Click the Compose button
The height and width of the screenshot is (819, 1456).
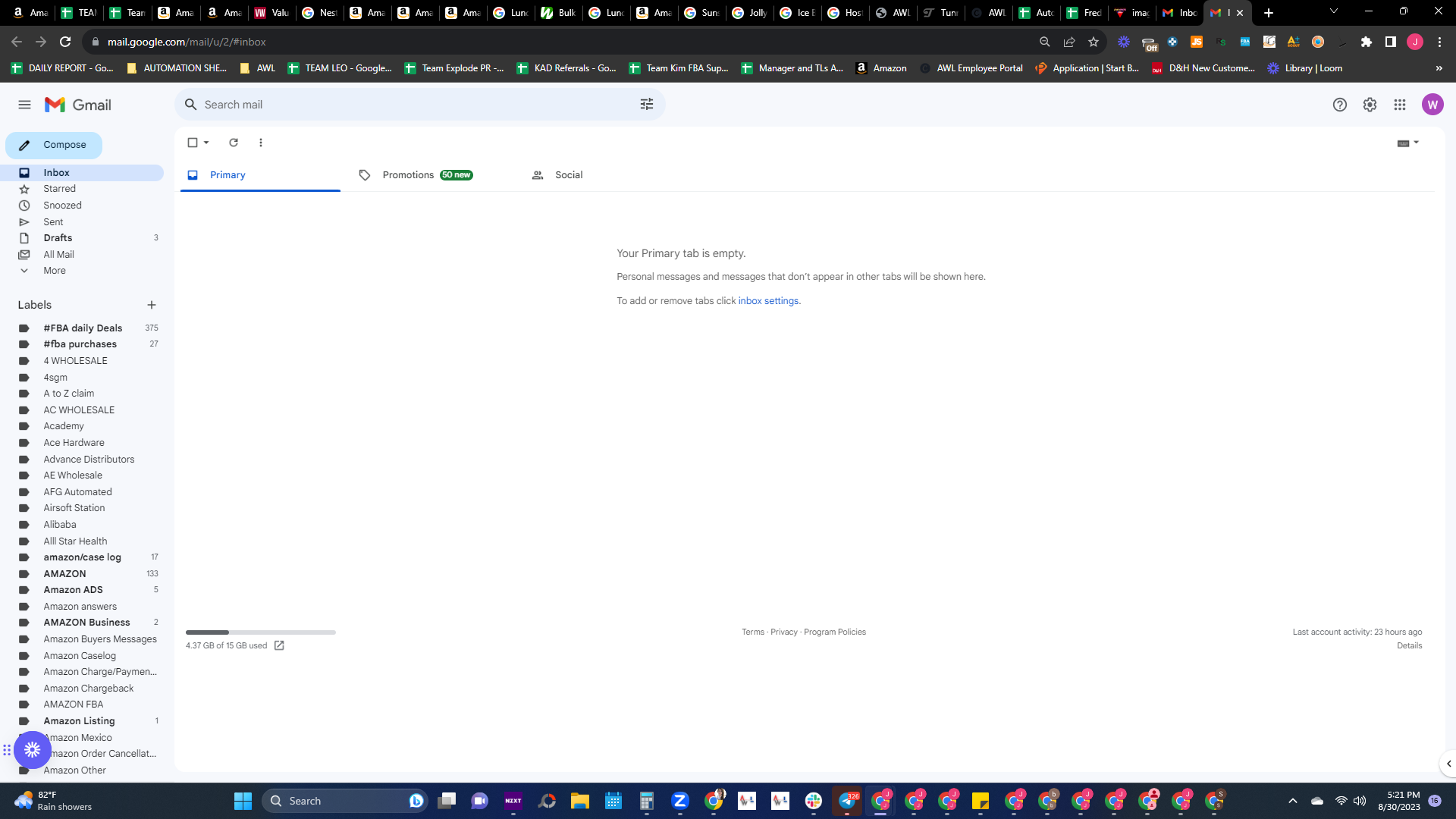[54, 145]
